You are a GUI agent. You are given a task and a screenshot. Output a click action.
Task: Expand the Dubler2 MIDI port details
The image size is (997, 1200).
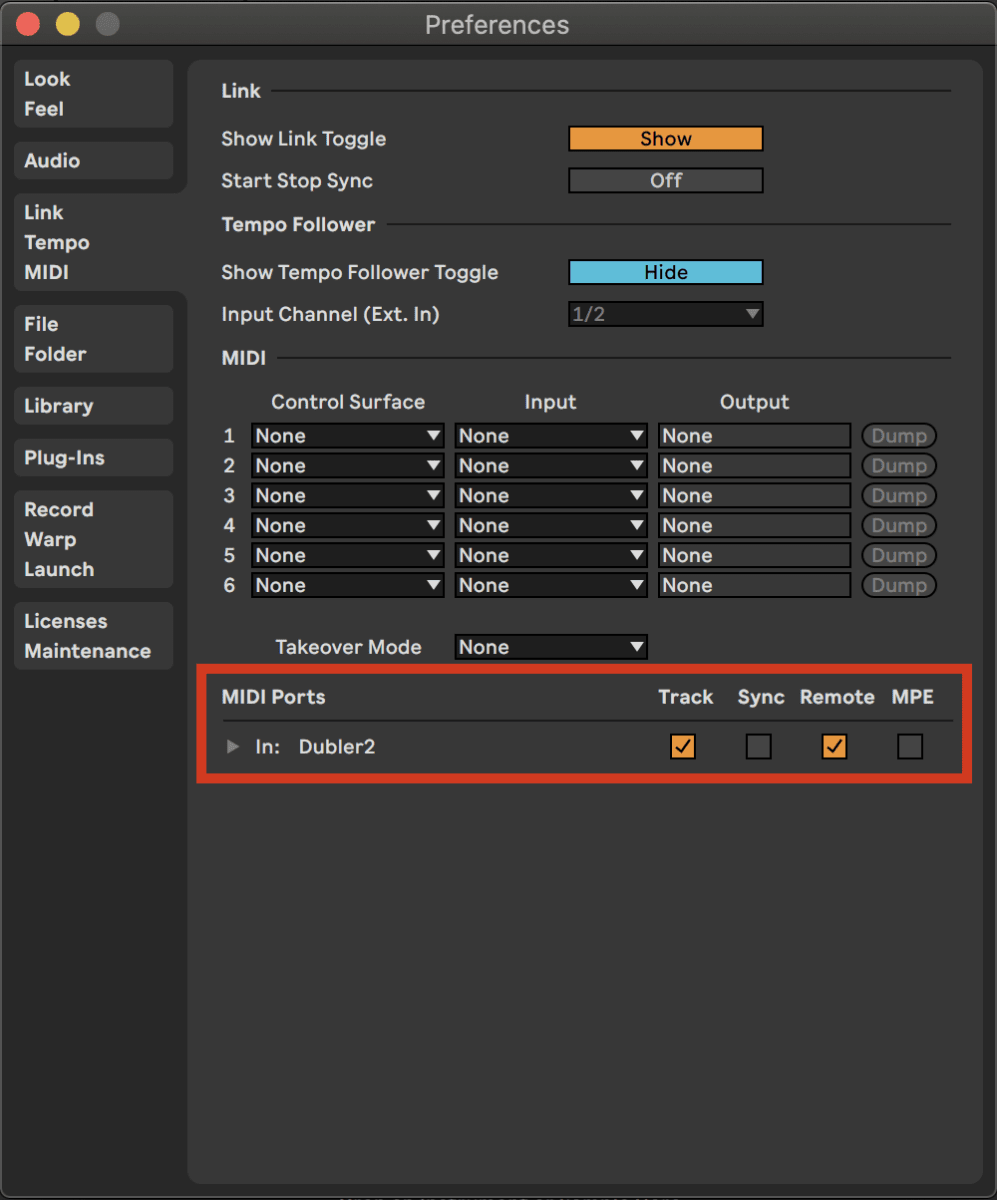231,746
